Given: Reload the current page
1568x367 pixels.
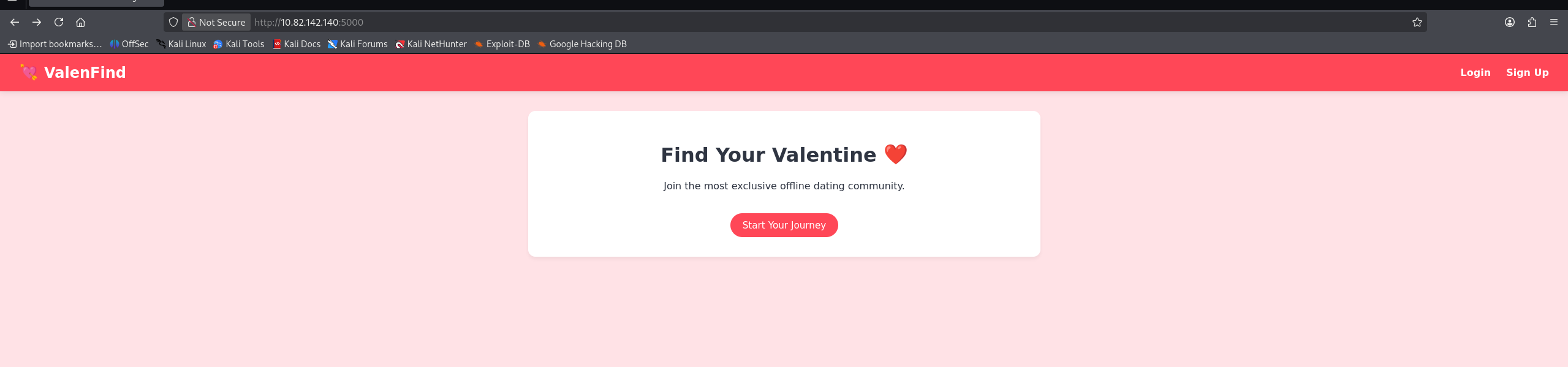Looking at the screenshot, I should tap(59, 22).
